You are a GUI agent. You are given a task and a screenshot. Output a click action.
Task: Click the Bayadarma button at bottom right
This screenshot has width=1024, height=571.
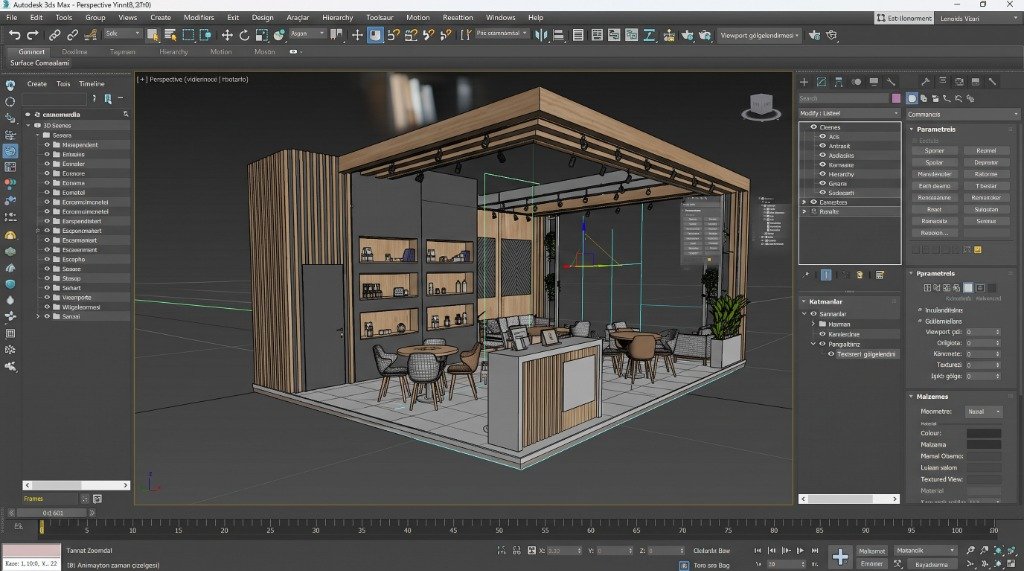tap(932, 564)
